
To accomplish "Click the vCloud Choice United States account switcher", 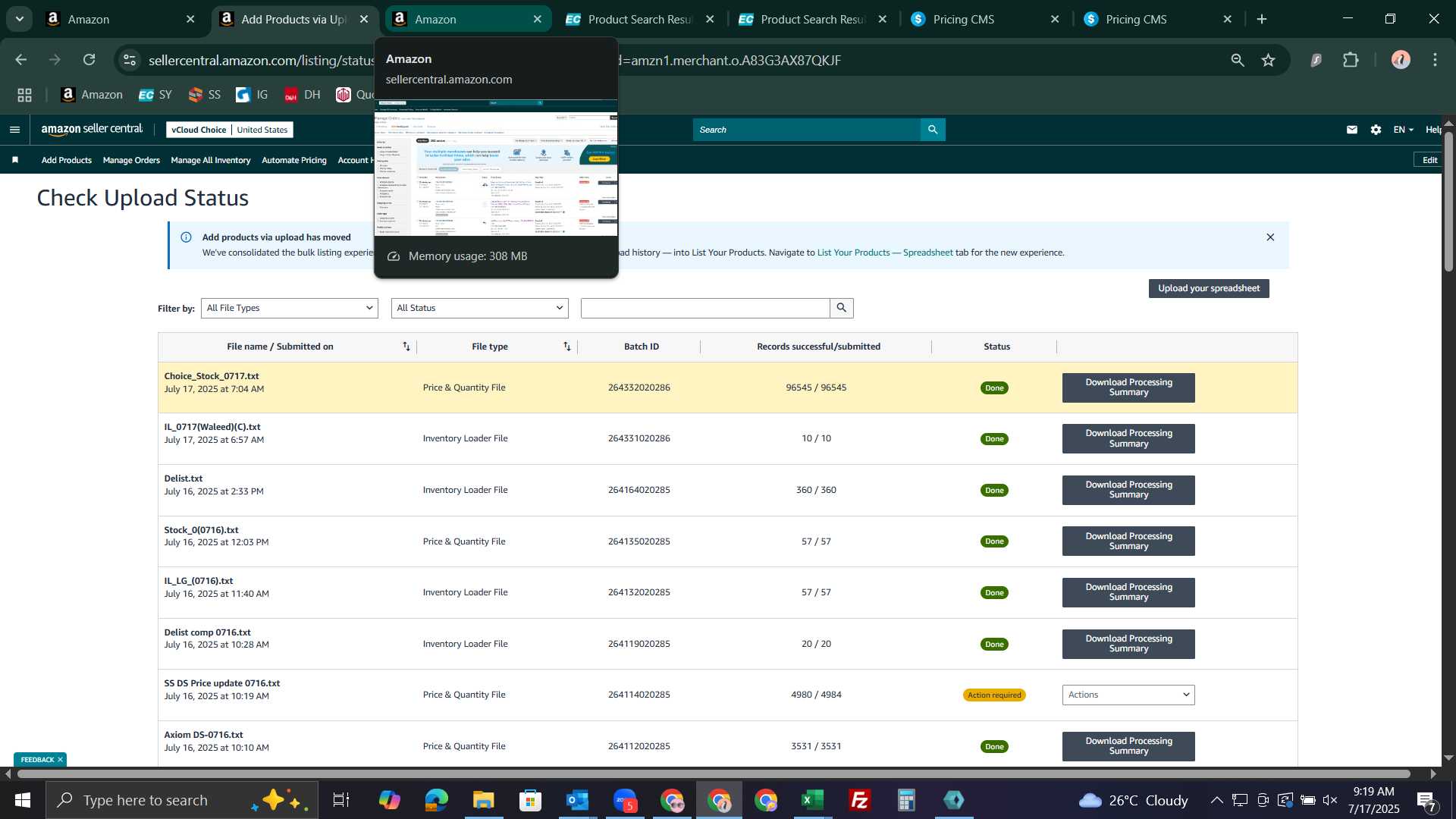I will 230,130.
